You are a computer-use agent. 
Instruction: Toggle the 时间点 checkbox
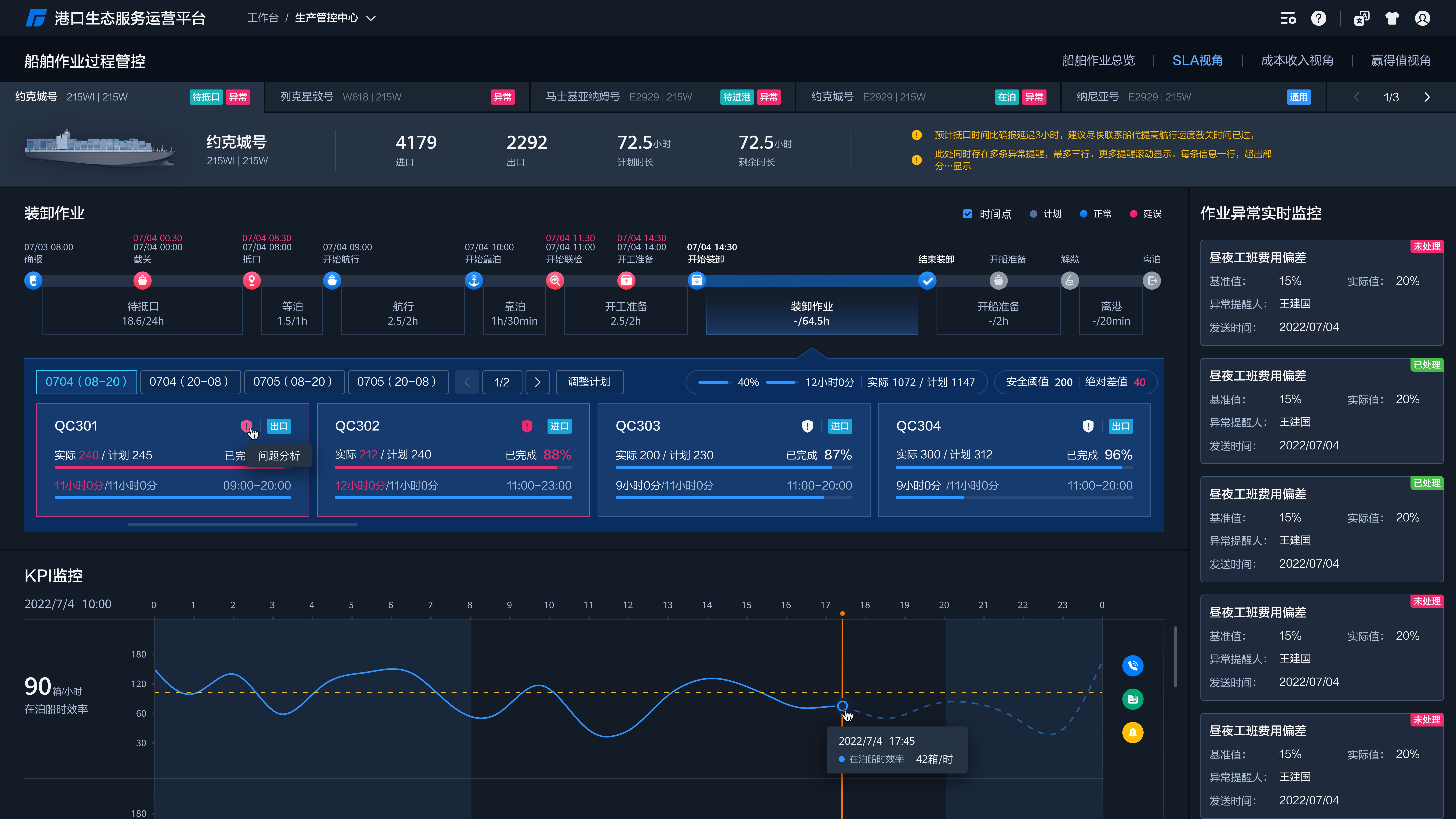[x=968, y=214]
